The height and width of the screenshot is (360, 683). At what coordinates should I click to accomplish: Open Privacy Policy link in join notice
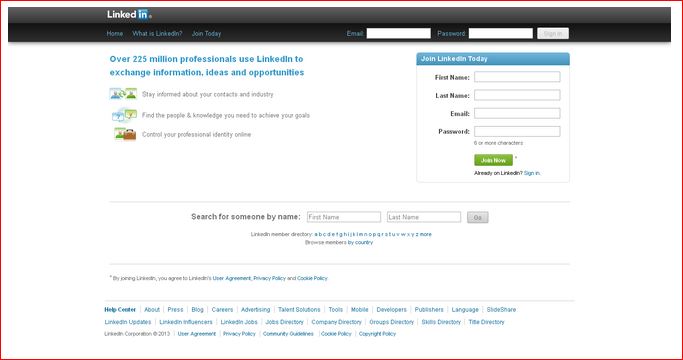pyautogui.click(x=269, y=278)
